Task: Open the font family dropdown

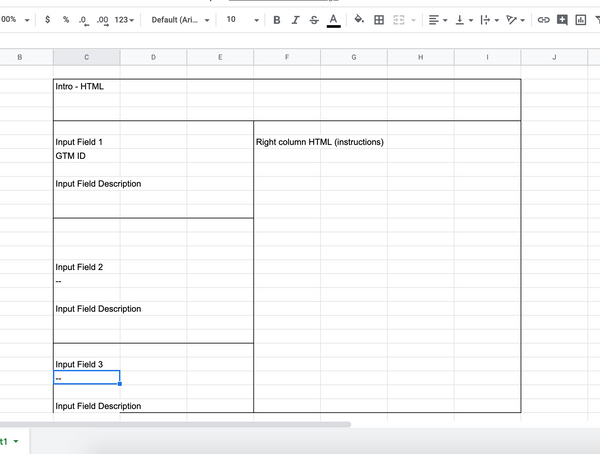Action: (181, 20)
